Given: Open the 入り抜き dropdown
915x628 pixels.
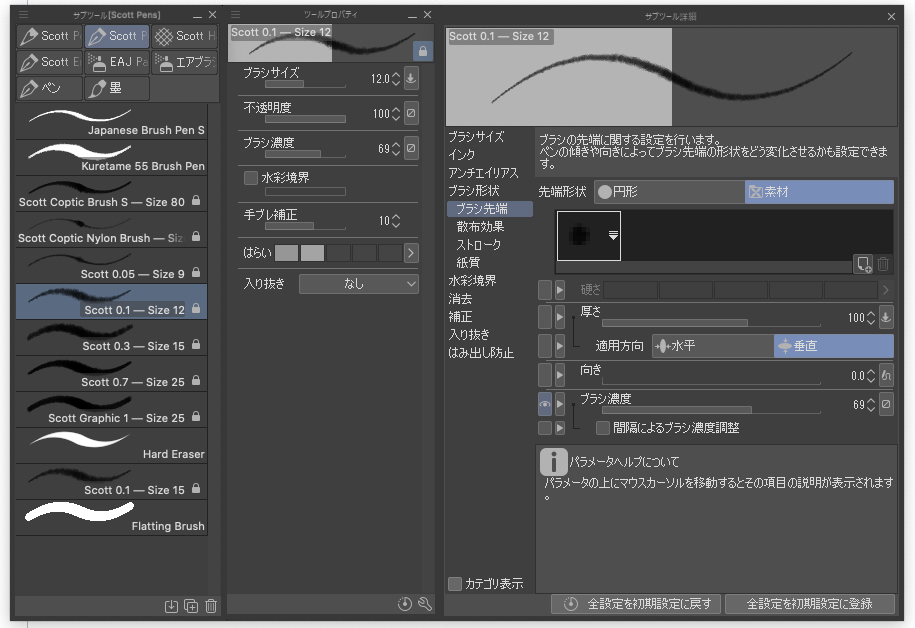Looking at the screenshot, I should click(358, 284).
